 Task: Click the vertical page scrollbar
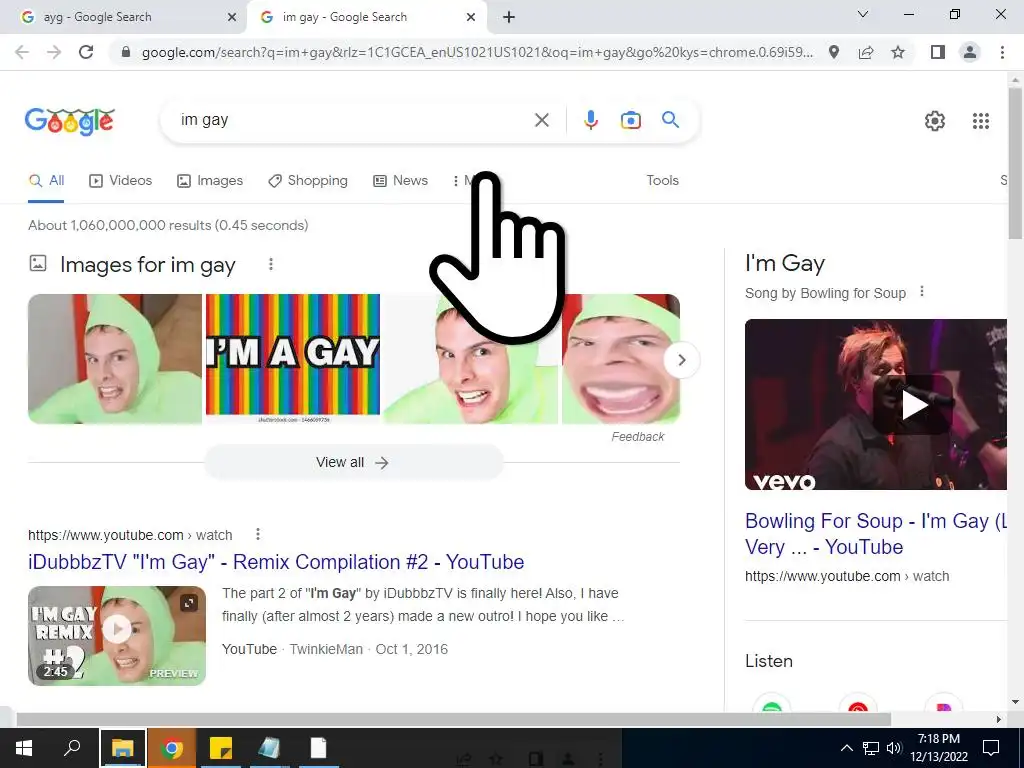click(x=1015, y=165)
